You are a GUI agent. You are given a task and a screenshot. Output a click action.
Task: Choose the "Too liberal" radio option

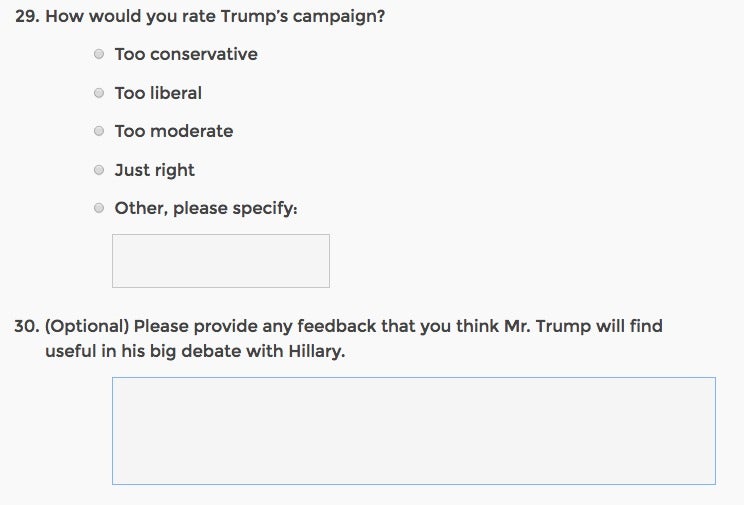tap(99, 93)
